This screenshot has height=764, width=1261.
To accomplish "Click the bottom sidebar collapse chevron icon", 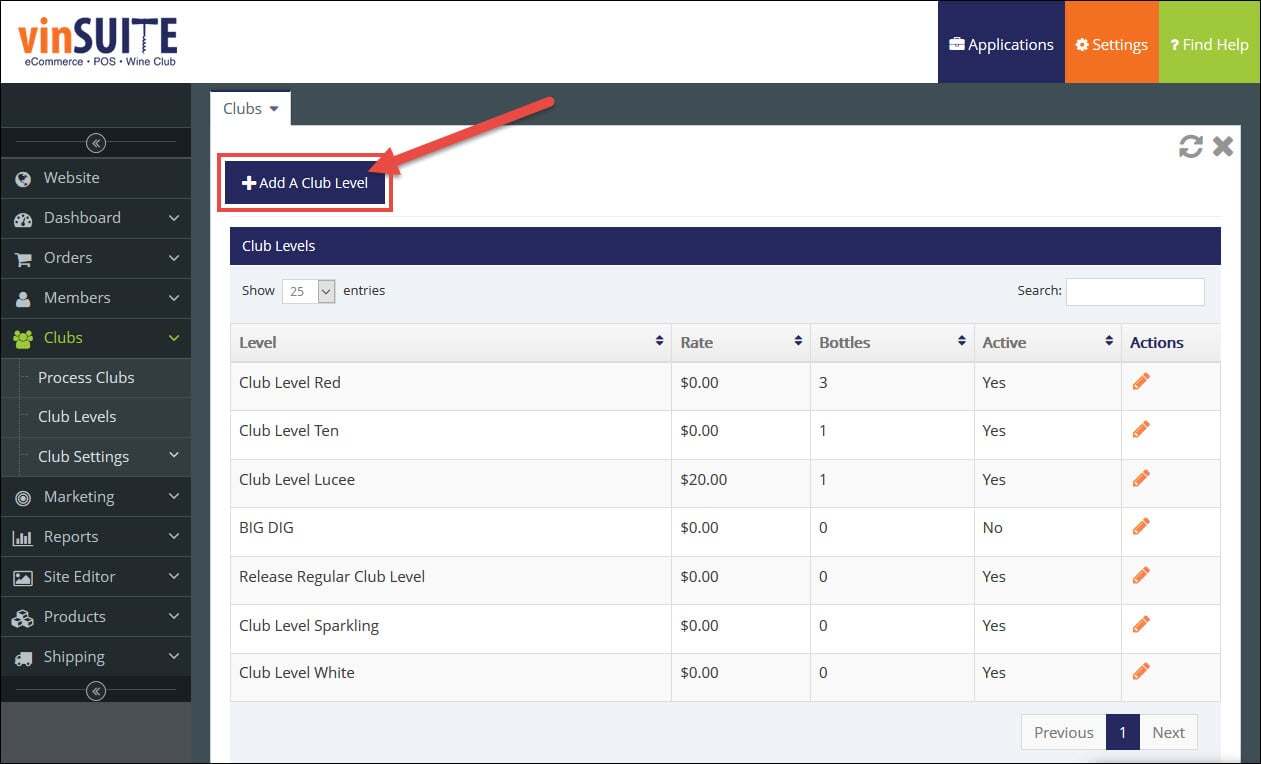I will (96, 691).
